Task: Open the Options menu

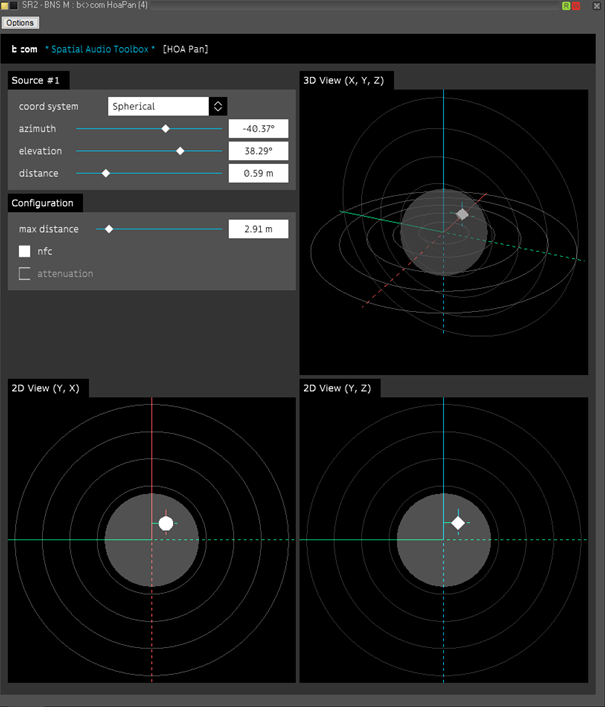Action: click(20, 22)
